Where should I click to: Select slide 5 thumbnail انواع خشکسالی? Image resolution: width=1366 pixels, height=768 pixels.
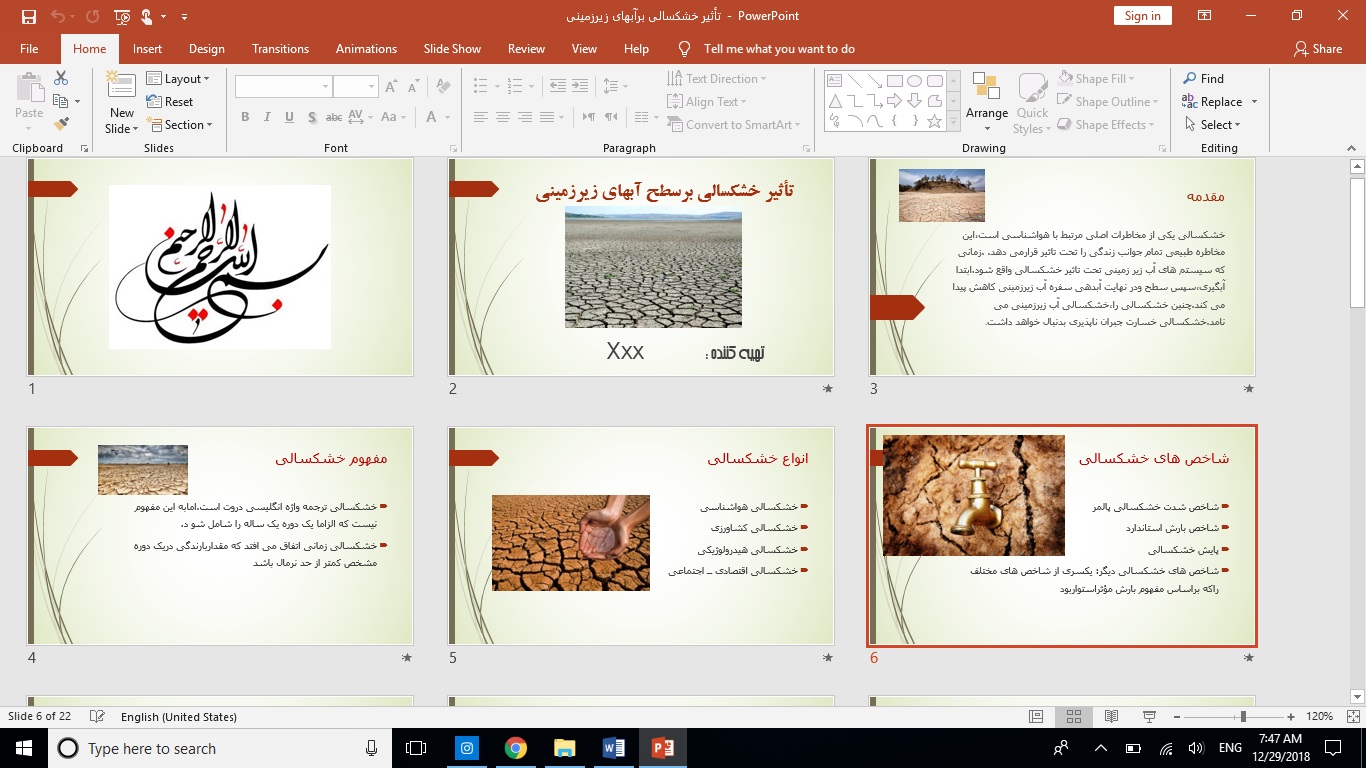(641, 536)
